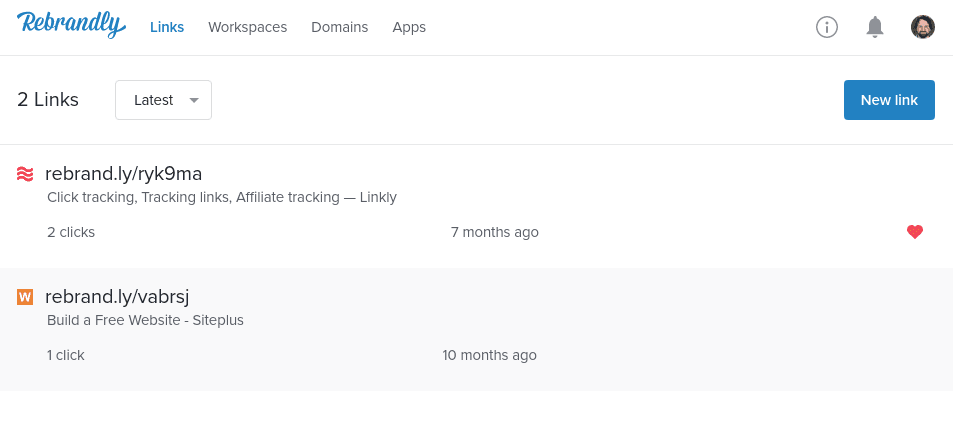The image size is (953, 422).
Task: Open the Domains tab
Action: click(x=340, y=27)
